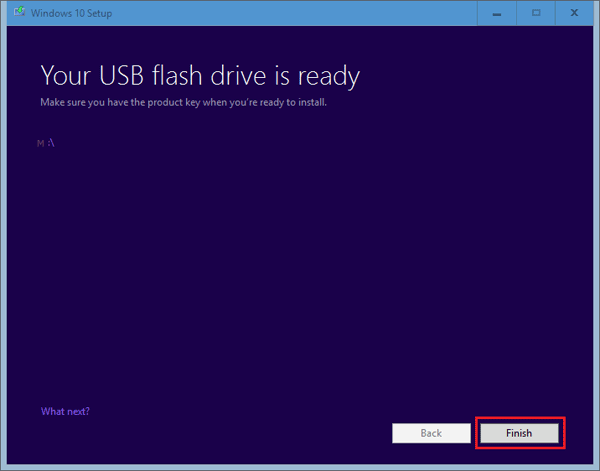This screenshot has width=600, height=471.
Task: Select the 'Your USB flash drive is ready' heading
Action: click(x=200, y=75)
